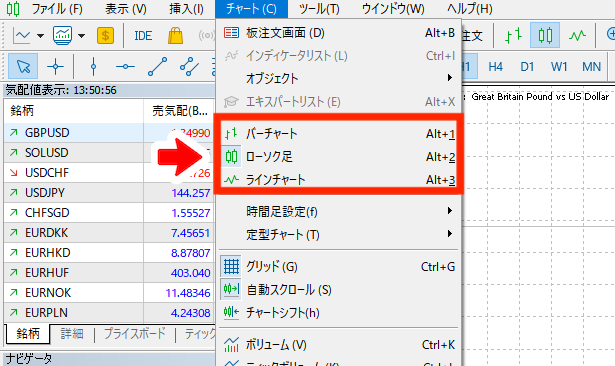This screenshot has height=366, width=615.
Task: Toggle グリッド (G) display
Action: coord(339,267)
